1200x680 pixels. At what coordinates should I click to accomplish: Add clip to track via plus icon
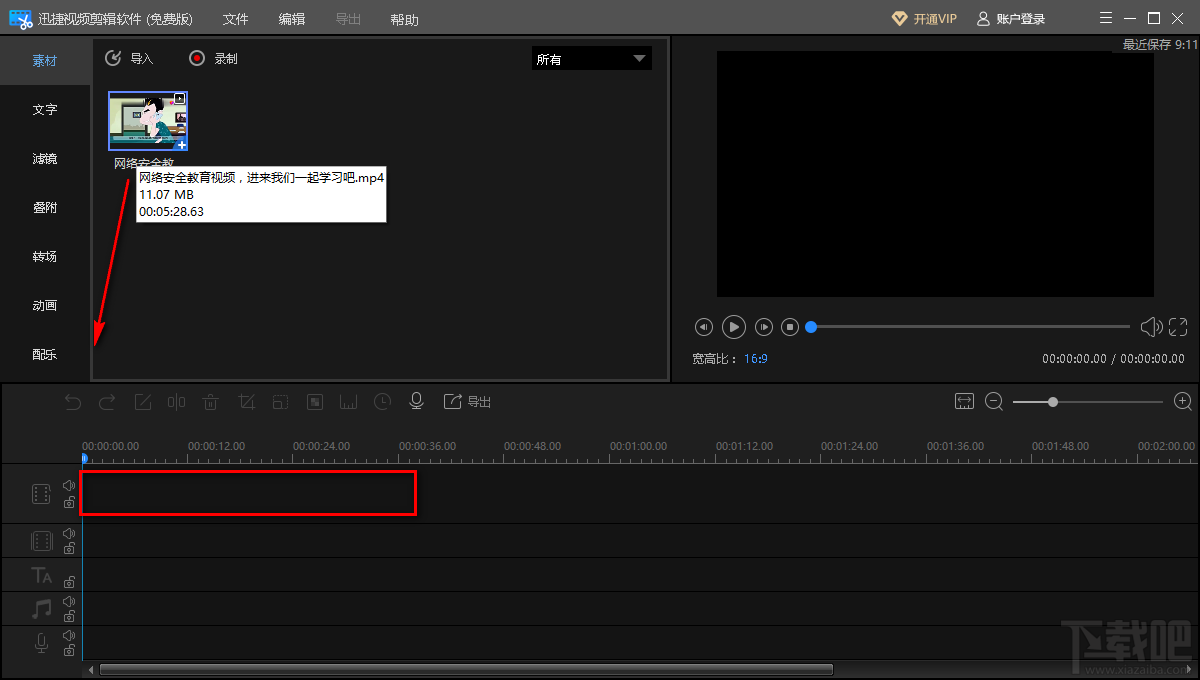(182, 145)
